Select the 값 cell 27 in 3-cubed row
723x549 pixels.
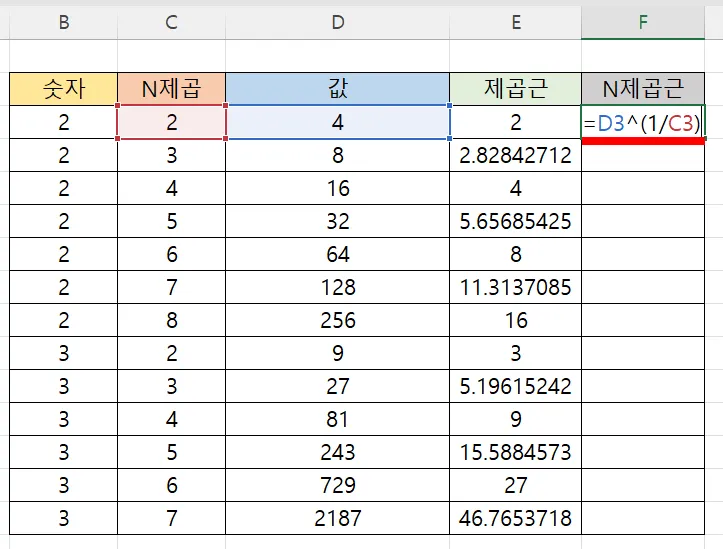pyautogui.click(x=338, y=386)
